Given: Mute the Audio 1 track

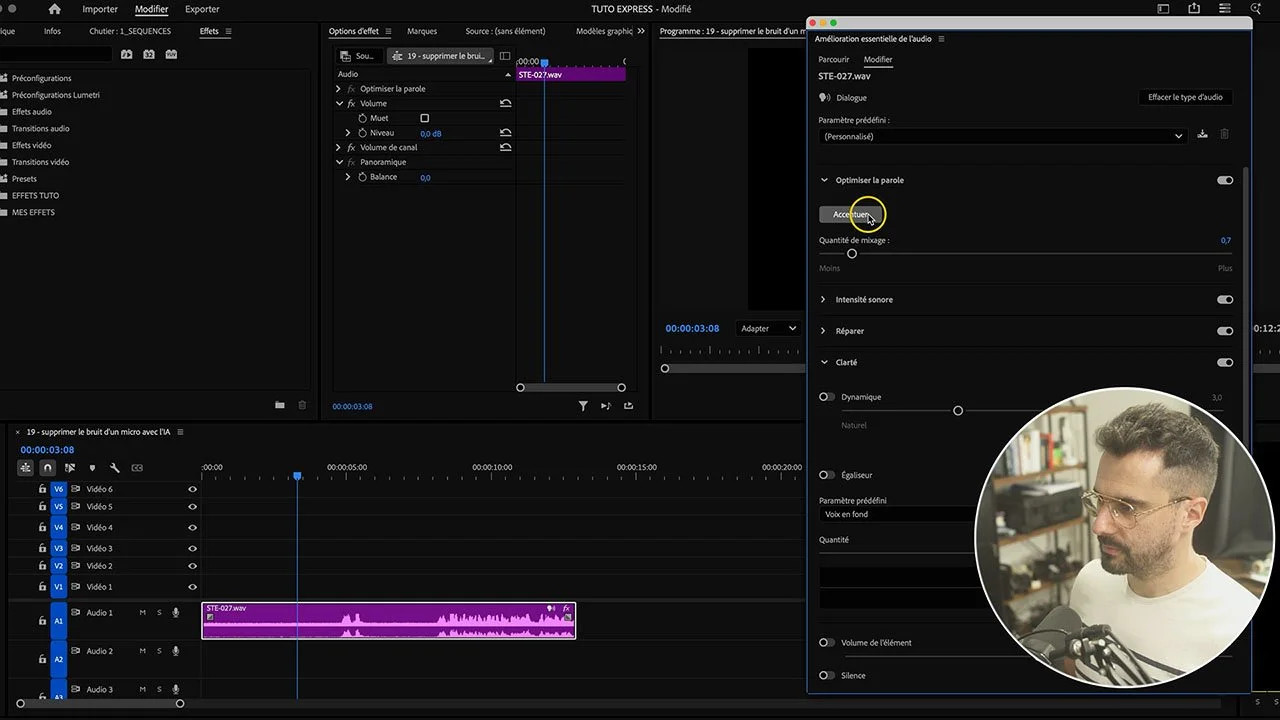Looking at the screenshot, I should coord(142,612).
